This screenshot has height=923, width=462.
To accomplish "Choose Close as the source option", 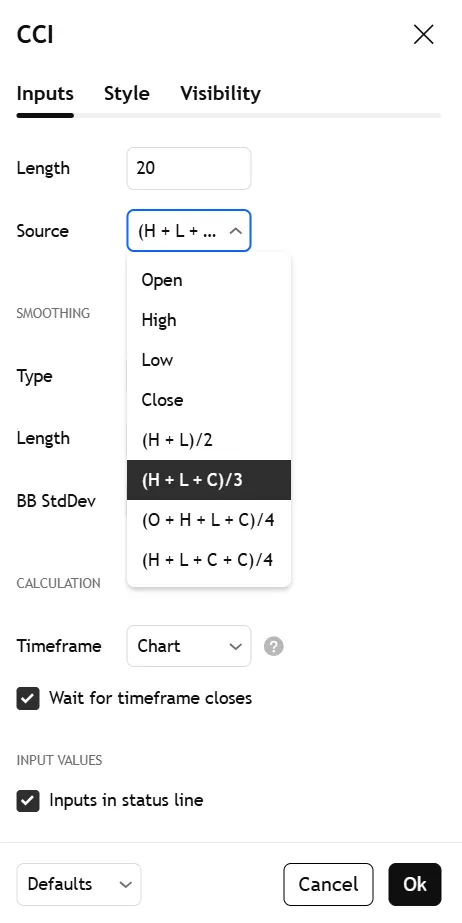I will (209, 400).
